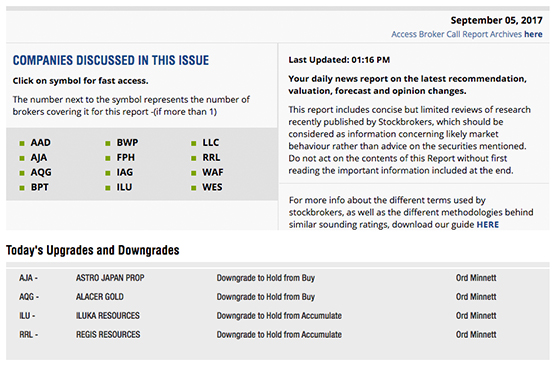Image resolution: width=555 pixels, height=366 pixels.
Task: Click the green bullet beside BWP
Action: 108,143
